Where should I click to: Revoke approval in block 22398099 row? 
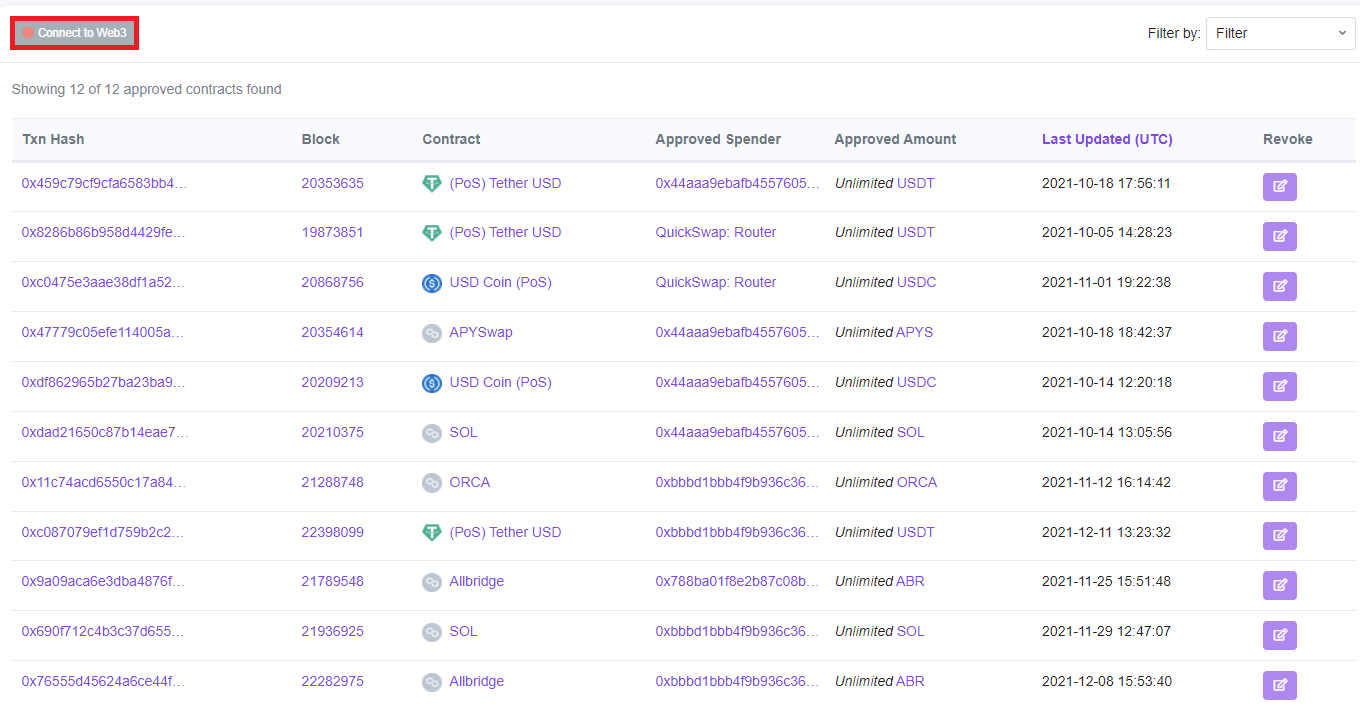click(1279, 536)
